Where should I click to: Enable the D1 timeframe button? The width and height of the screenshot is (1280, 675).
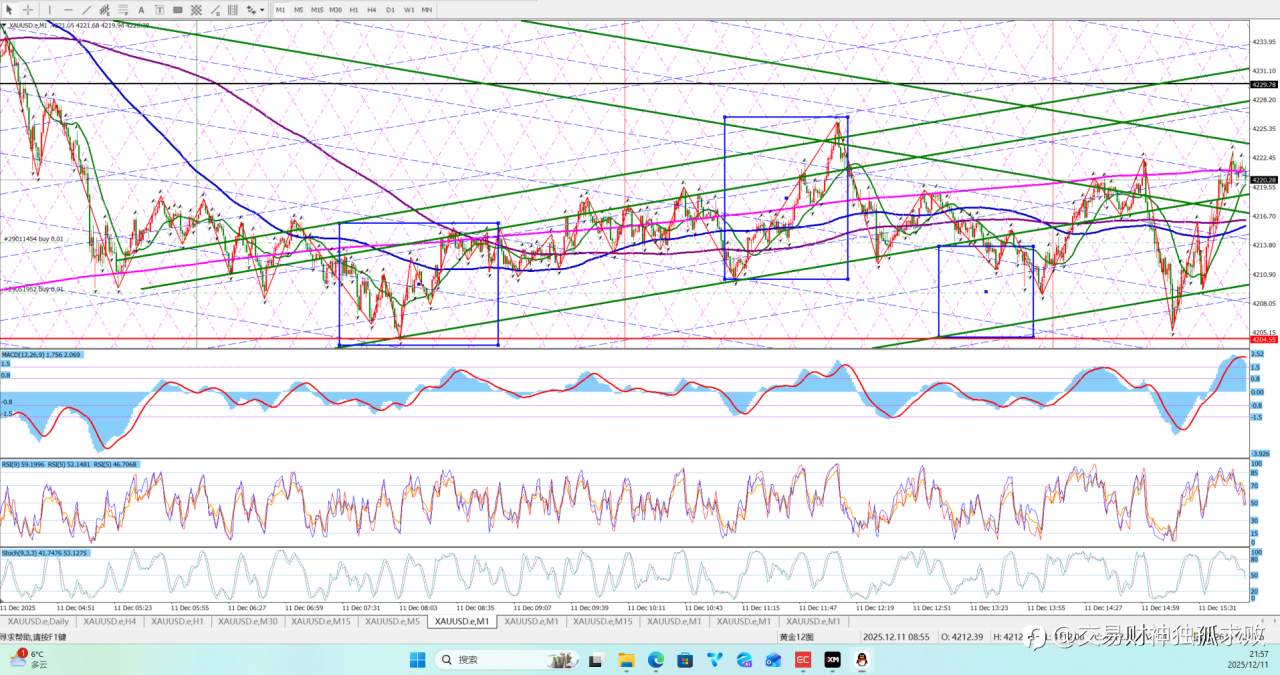tap(390, 9)
